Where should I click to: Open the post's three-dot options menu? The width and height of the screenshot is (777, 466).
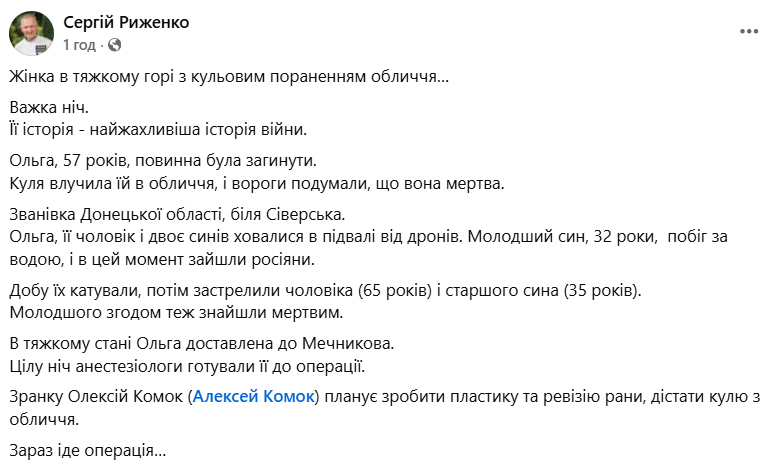point(748,33)
